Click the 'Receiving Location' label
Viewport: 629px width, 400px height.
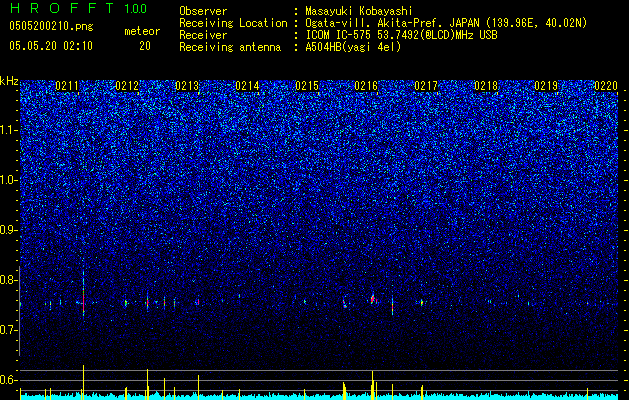tap(233, 23)
